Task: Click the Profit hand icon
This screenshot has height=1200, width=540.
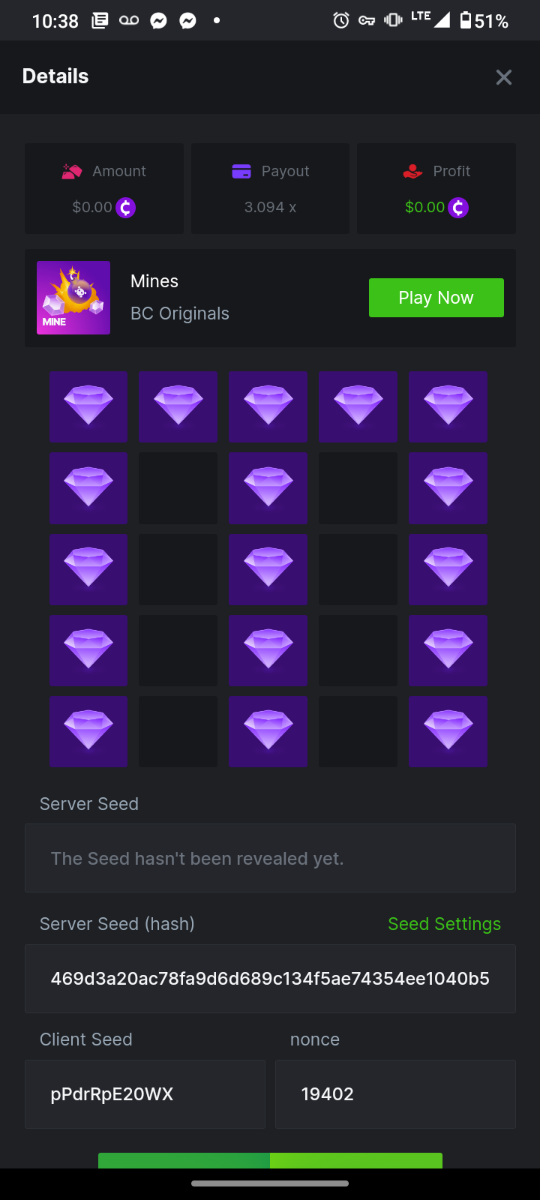Action: 413,171
